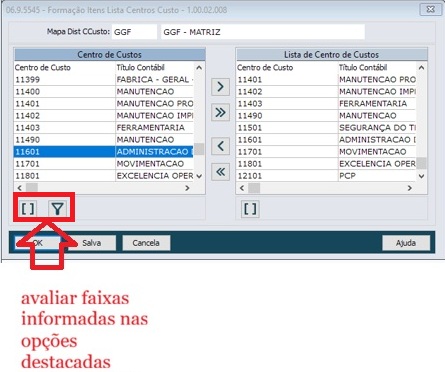The height and width of the screenshot is (372, 445).
Task: Select row 11399 FABRICA - GERAL in the left list
Action: tap(104, 80)
